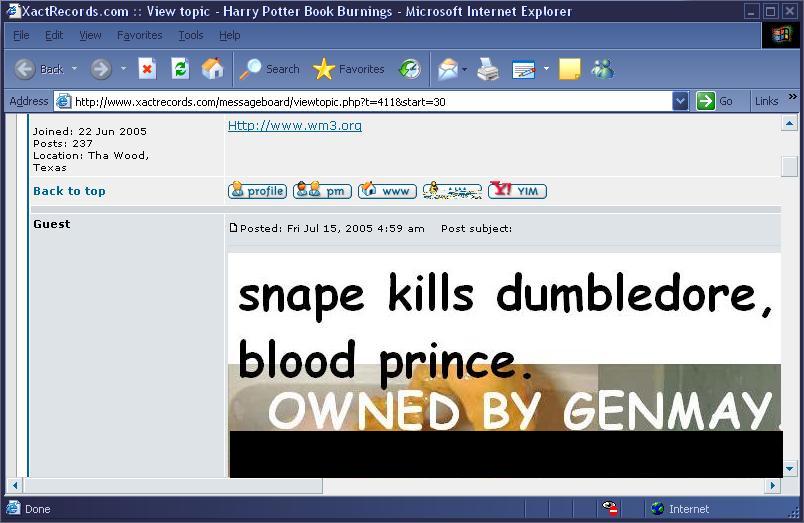Click the Forward arrow button
This screenshot has height=523, width=804.
[100, 69]
